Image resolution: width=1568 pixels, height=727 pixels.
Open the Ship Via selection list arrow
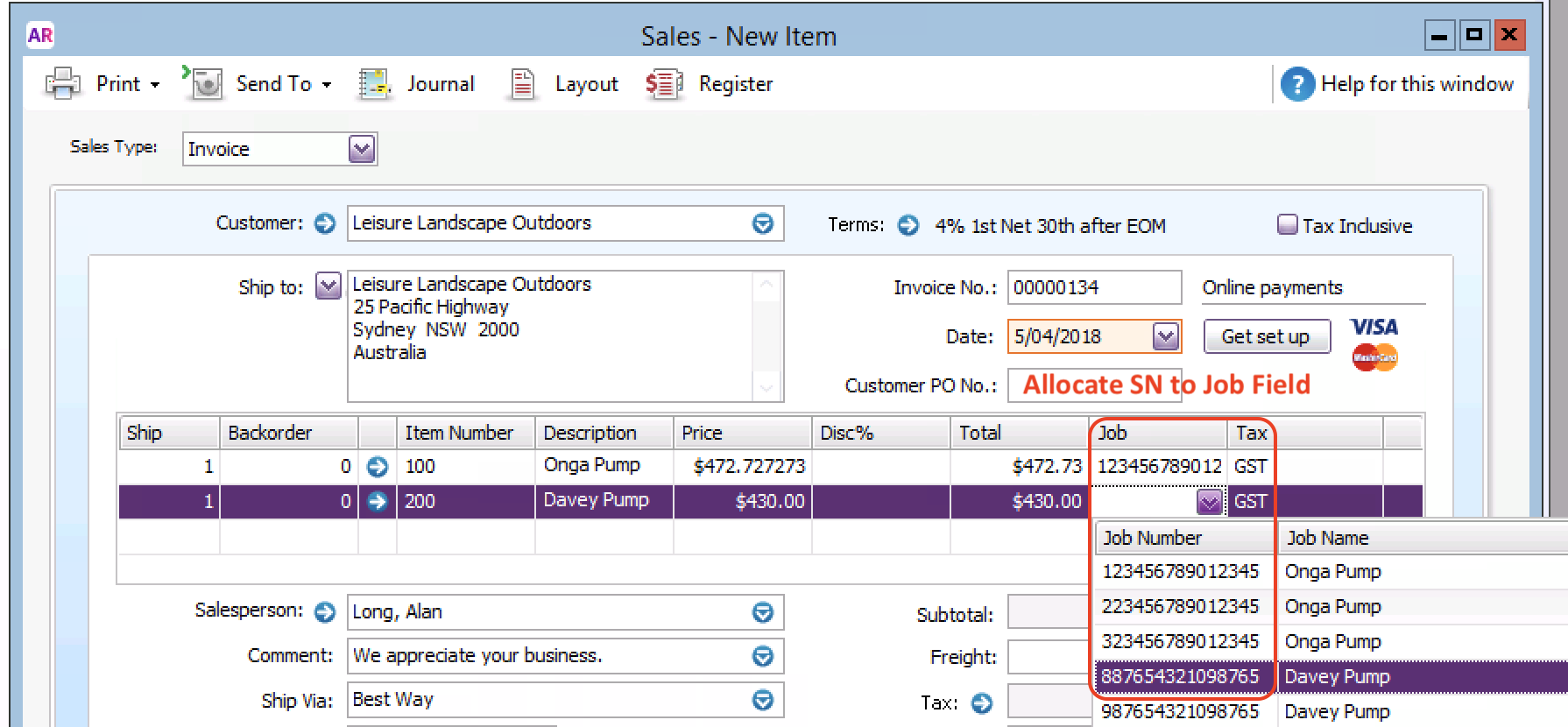(763, 700)
